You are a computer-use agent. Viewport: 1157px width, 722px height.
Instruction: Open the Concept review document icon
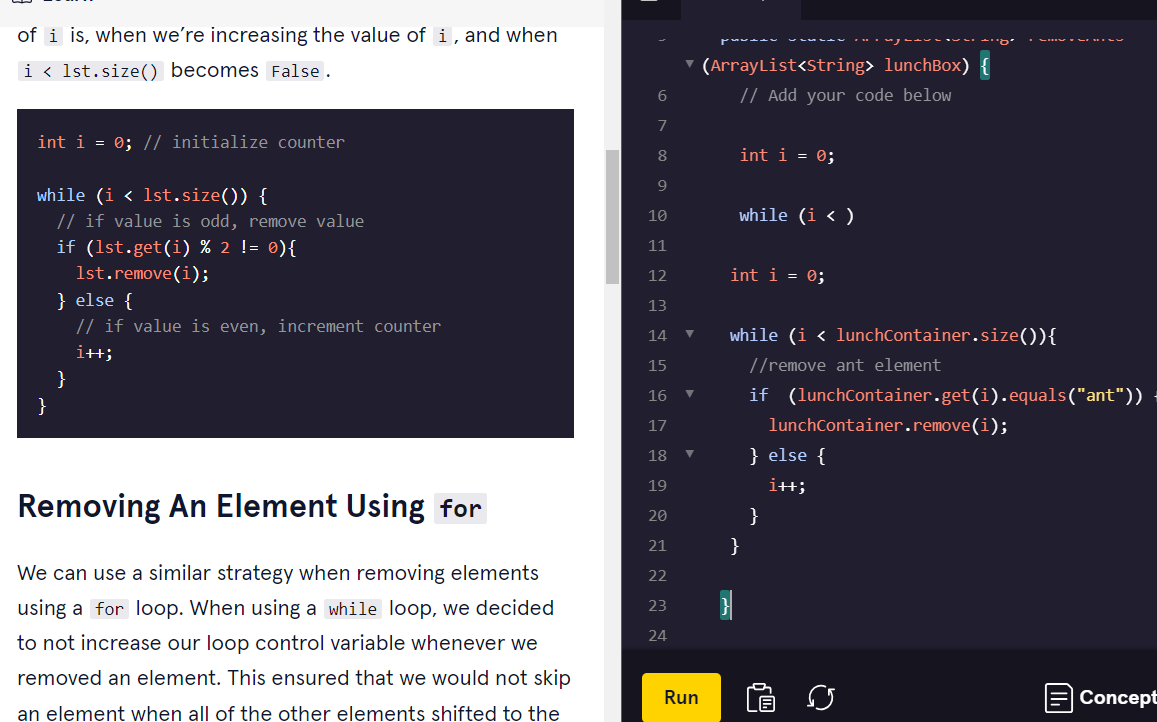coord(1059,697)
